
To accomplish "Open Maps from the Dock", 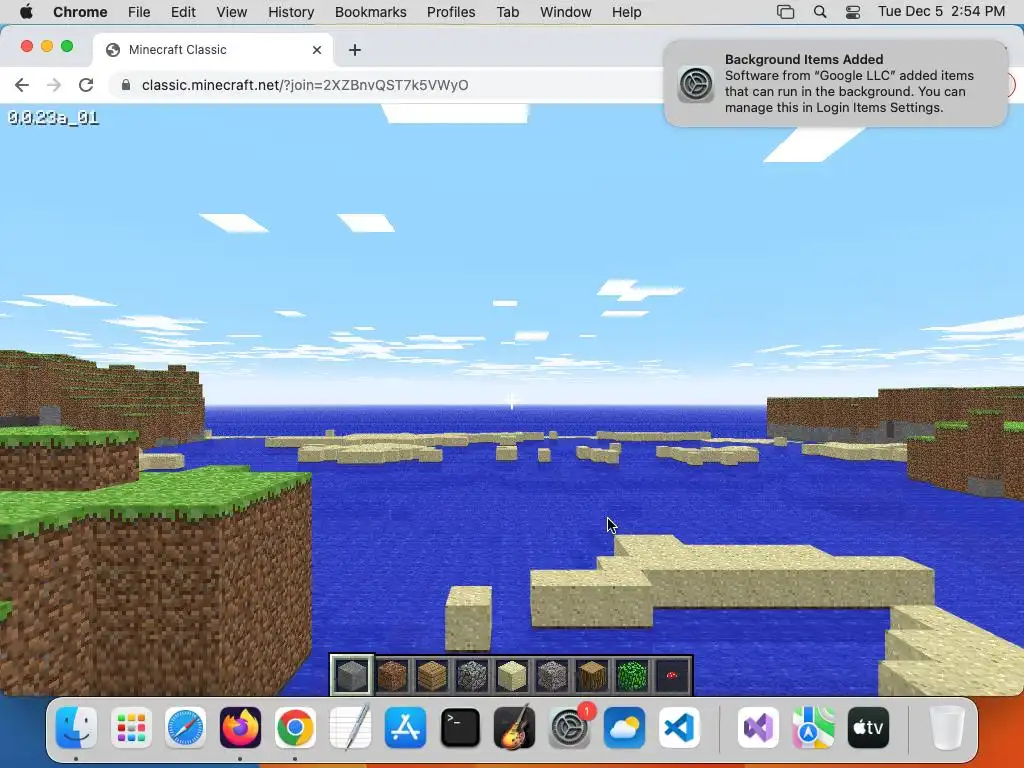I will (x=813, y=727).
